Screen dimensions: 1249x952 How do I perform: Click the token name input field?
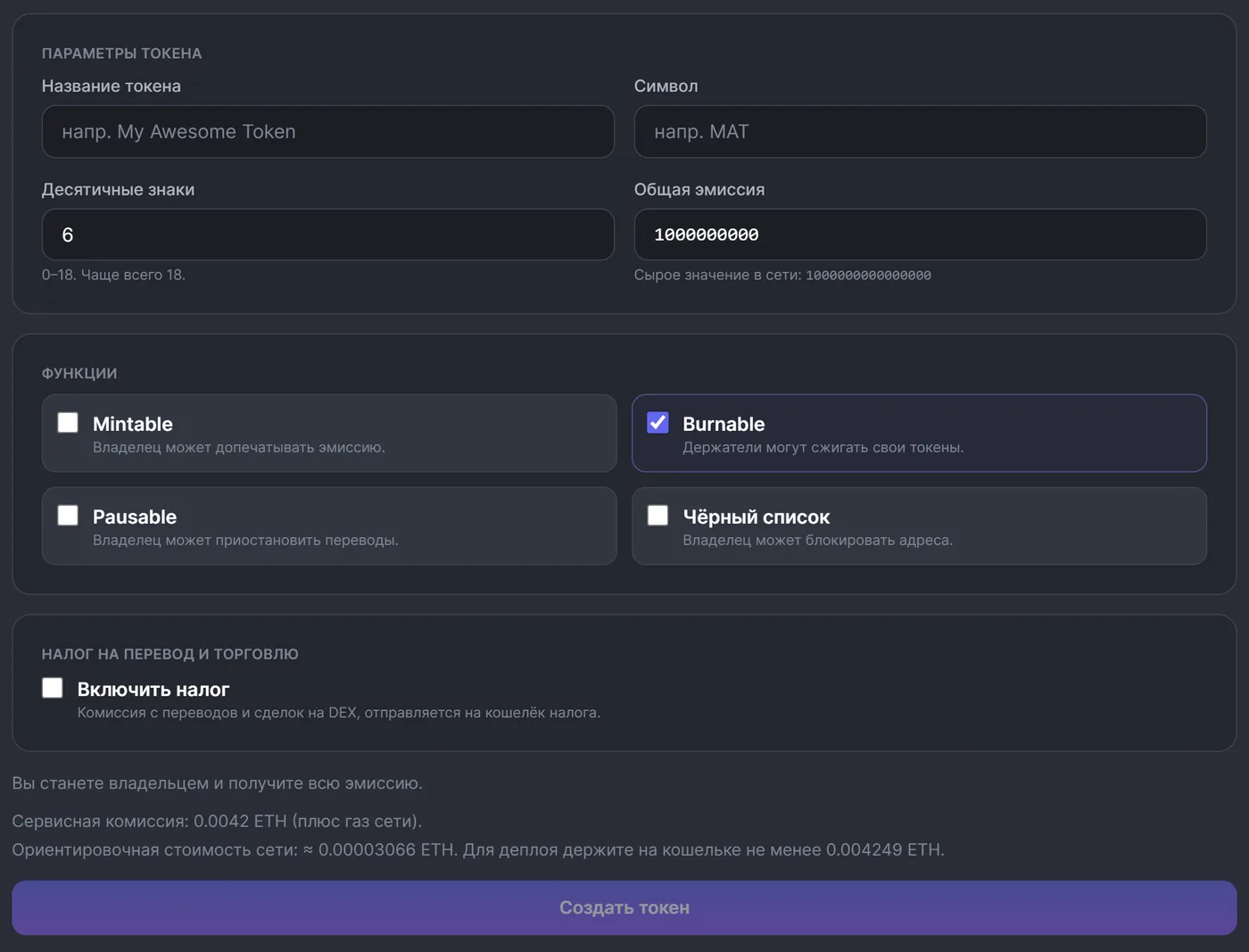pos(327,131)
